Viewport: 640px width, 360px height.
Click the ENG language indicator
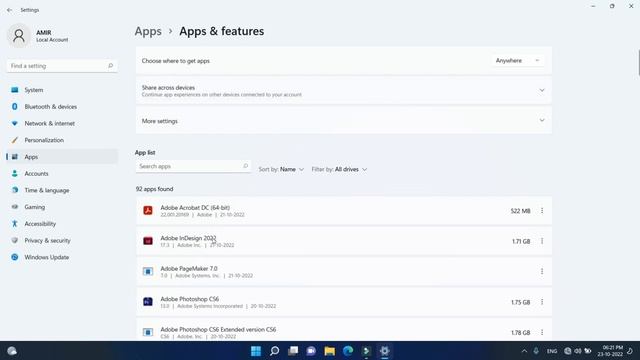click(x=552, y=351)
